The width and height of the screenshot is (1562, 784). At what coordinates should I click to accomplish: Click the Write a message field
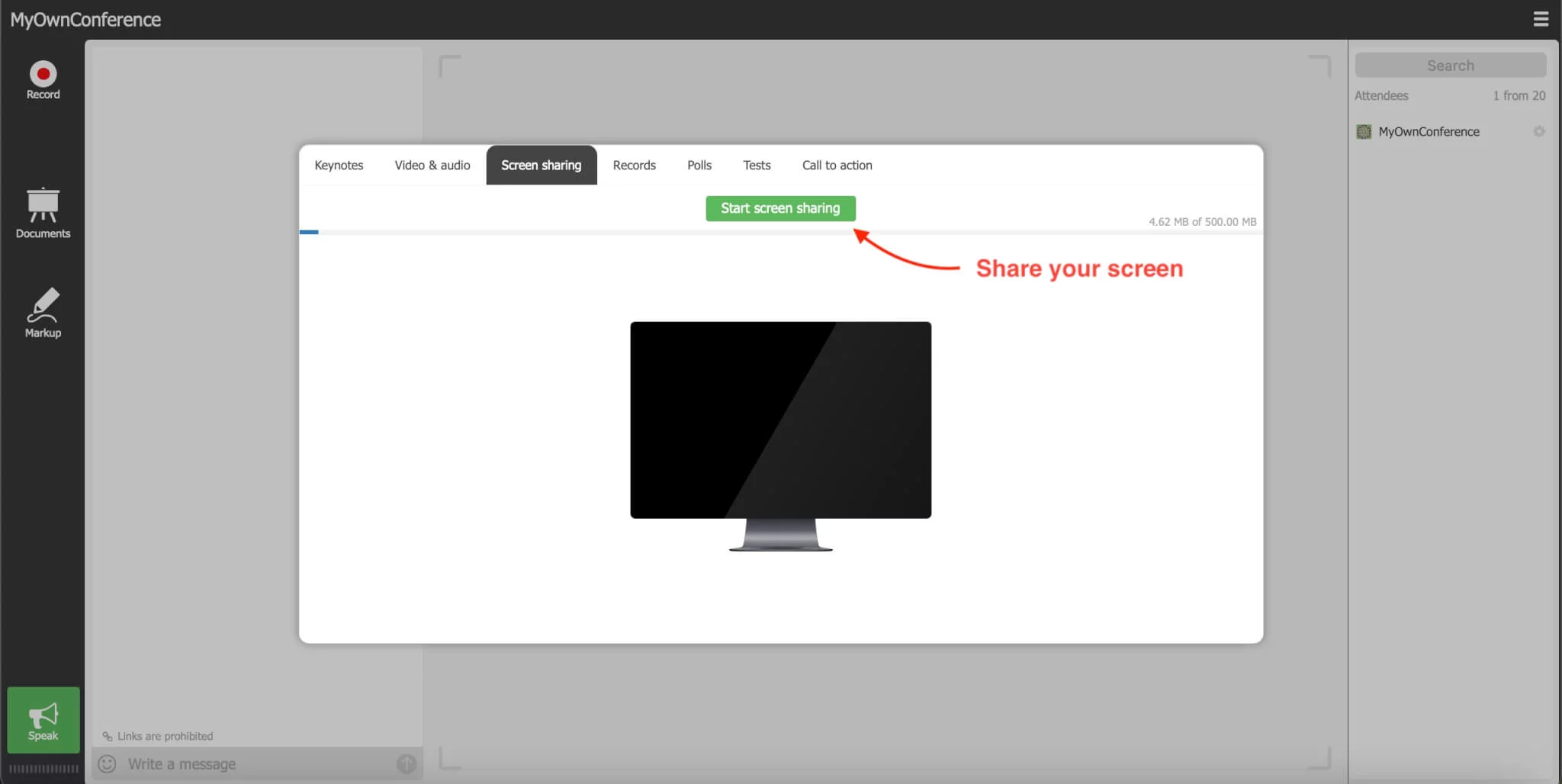tap(252, 763)
